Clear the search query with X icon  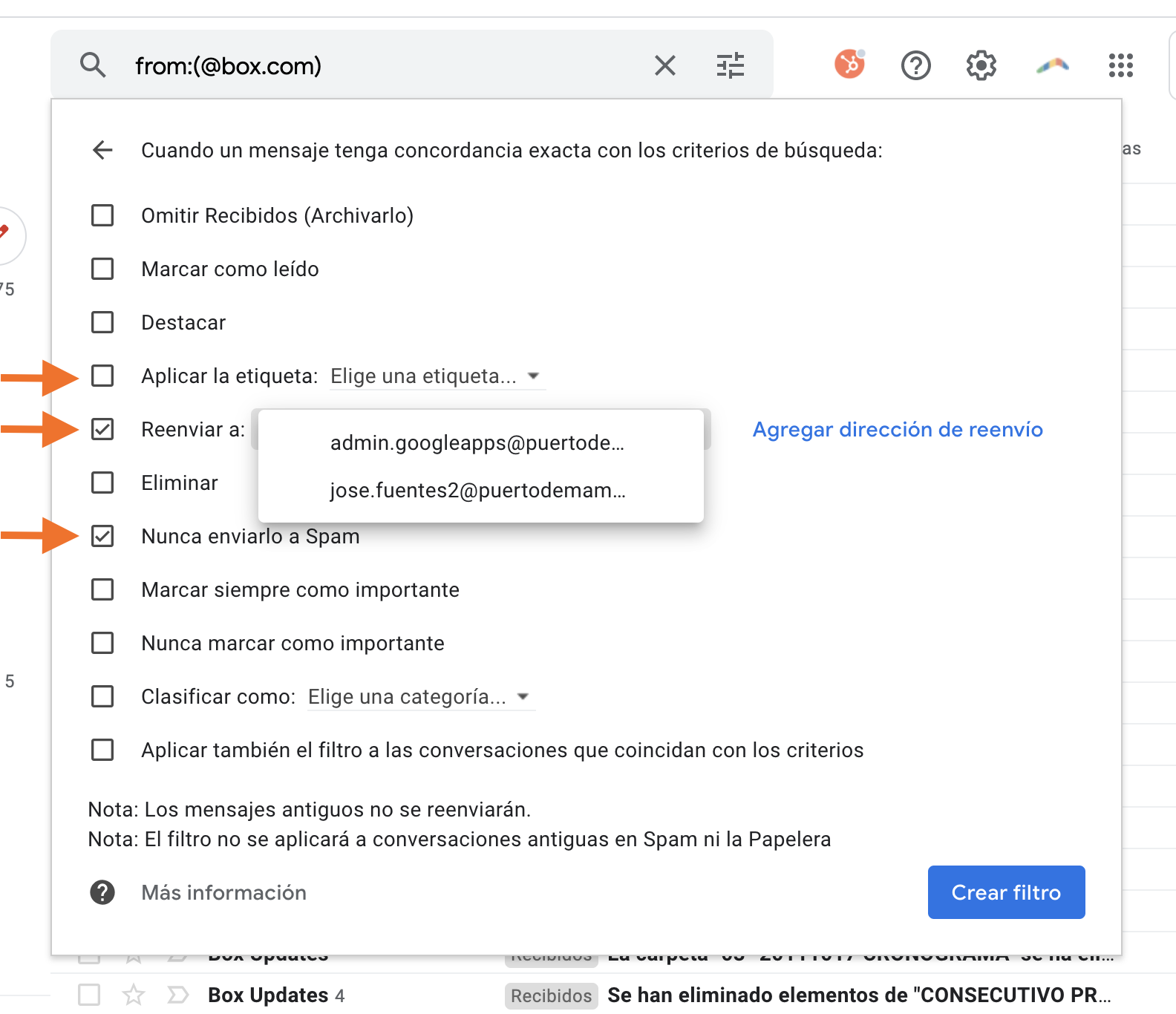(665, 65)
